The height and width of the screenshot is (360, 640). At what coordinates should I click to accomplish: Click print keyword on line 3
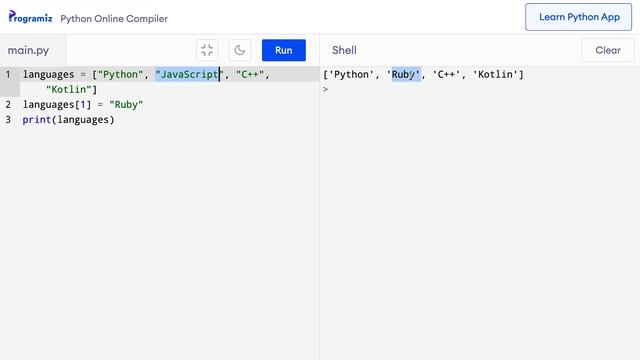click(x=37, y=120)
